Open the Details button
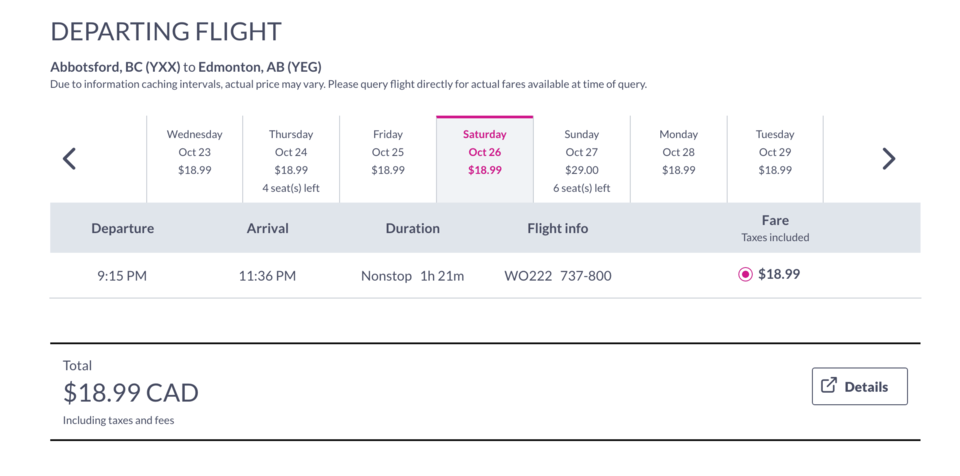 pos(860,387)
